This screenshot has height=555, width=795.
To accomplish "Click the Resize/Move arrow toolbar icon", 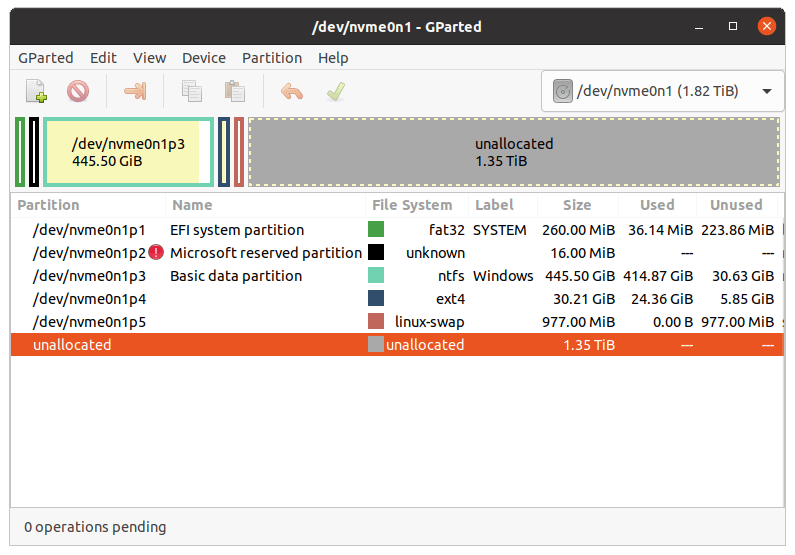I will 135,91.
